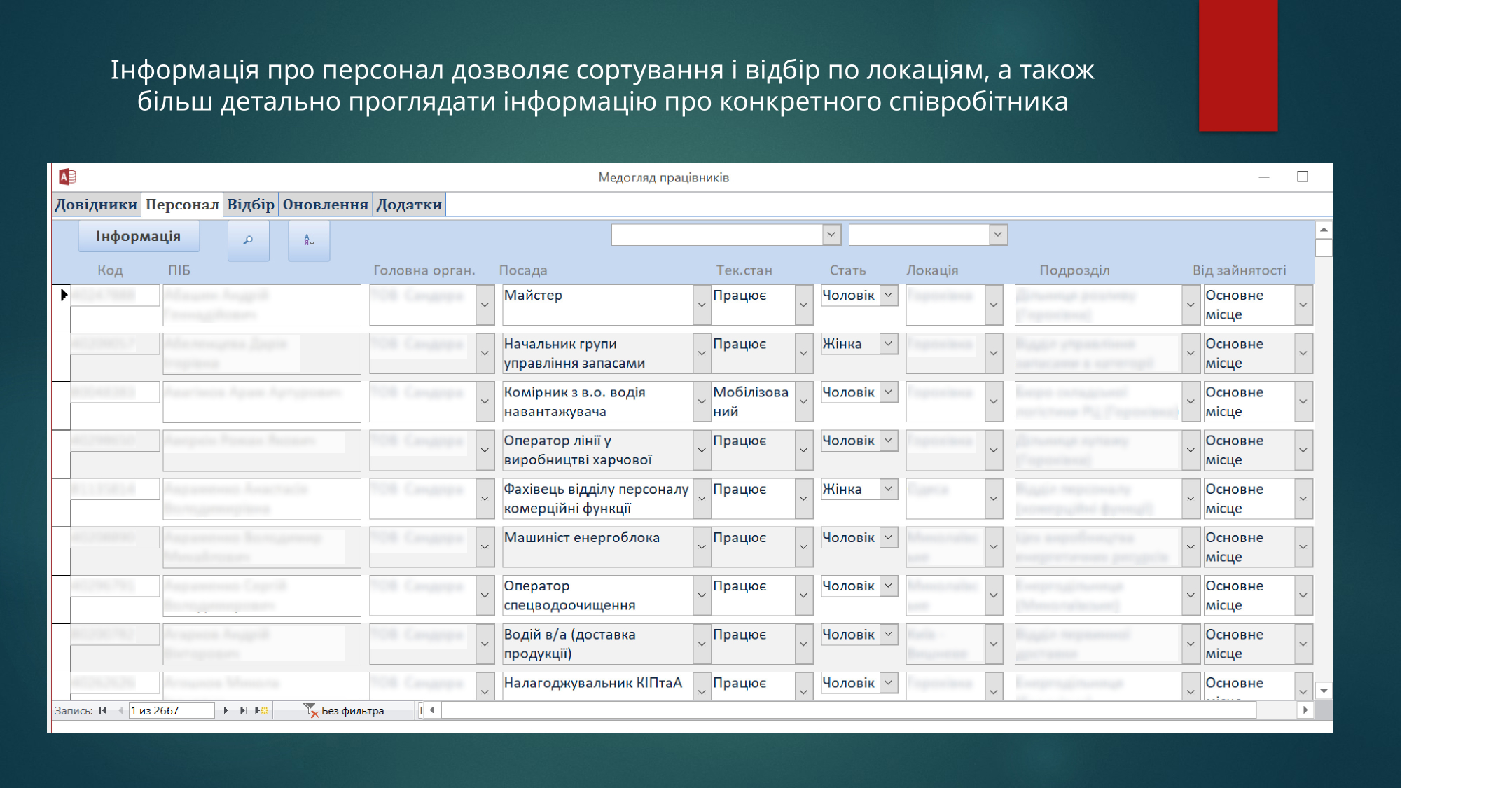The height and width of the screenshot is (788, 1512).
Task: Click the vertical scrollbar up arrow
Action: pos(1324,230)
